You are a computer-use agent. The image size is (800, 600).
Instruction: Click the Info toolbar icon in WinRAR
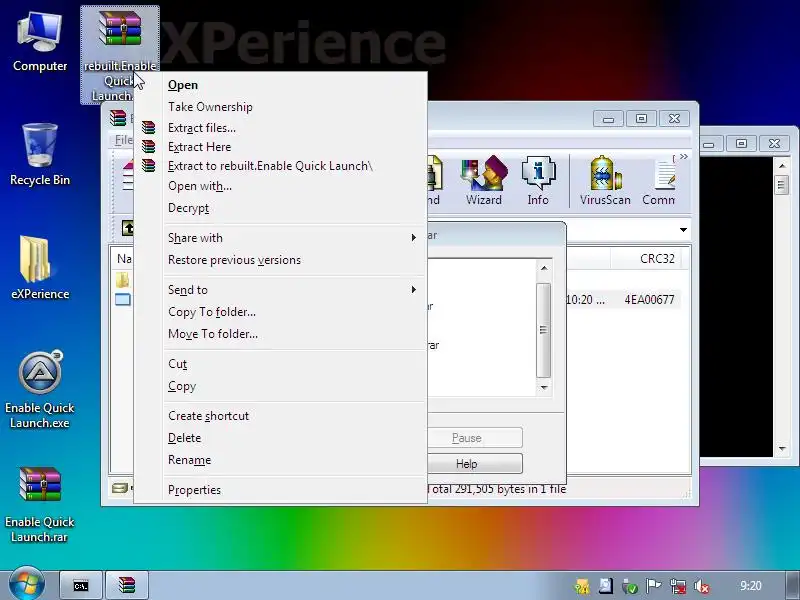(x=538, y=181)
